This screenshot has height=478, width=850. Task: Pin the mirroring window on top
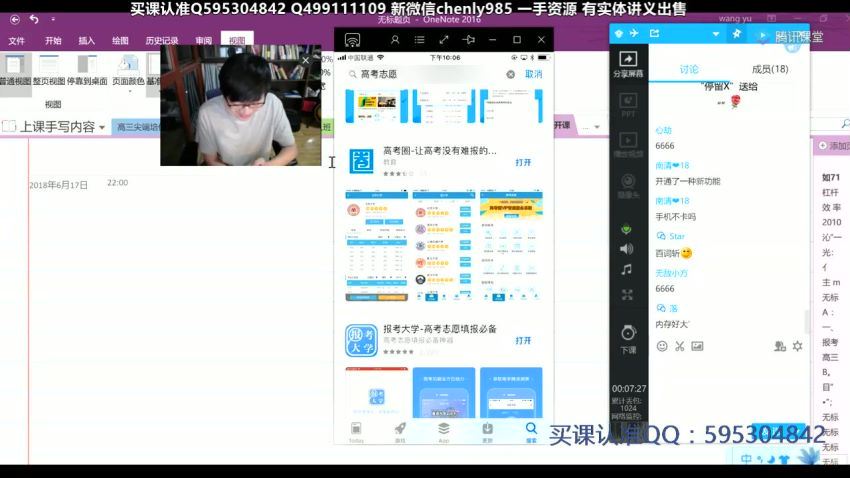[x=469, y=40]
